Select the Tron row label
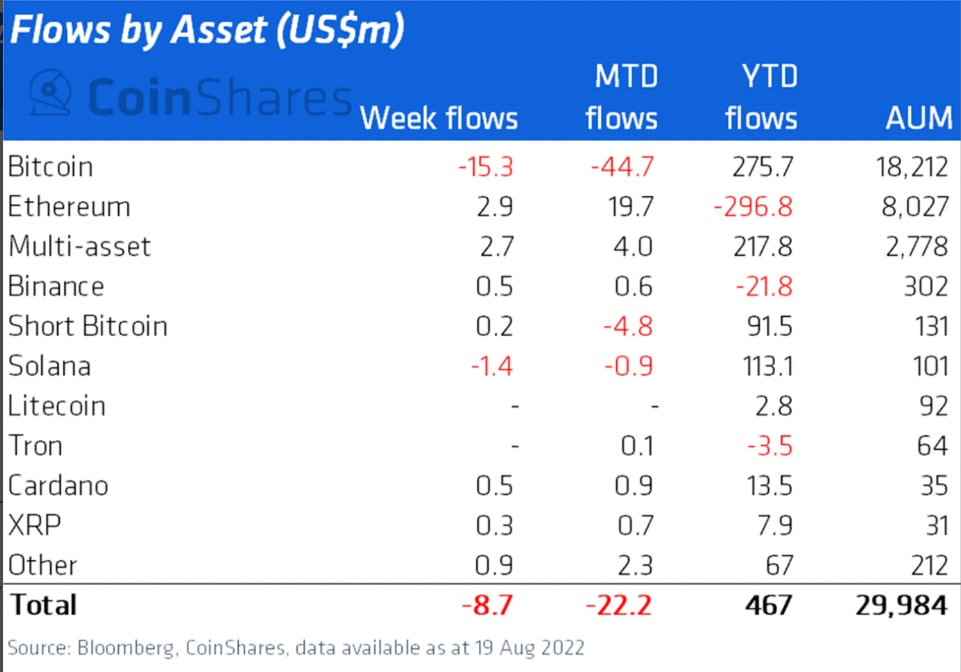 33,446
